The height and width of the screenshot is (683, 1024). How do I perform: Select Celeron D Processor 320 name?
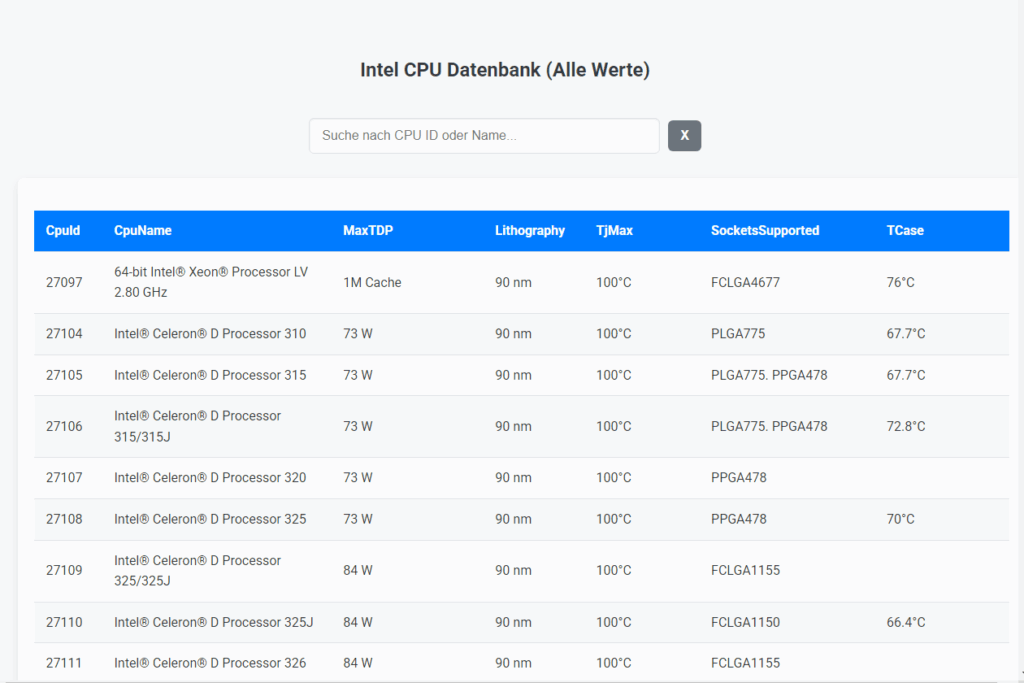(x=210, y=478)
